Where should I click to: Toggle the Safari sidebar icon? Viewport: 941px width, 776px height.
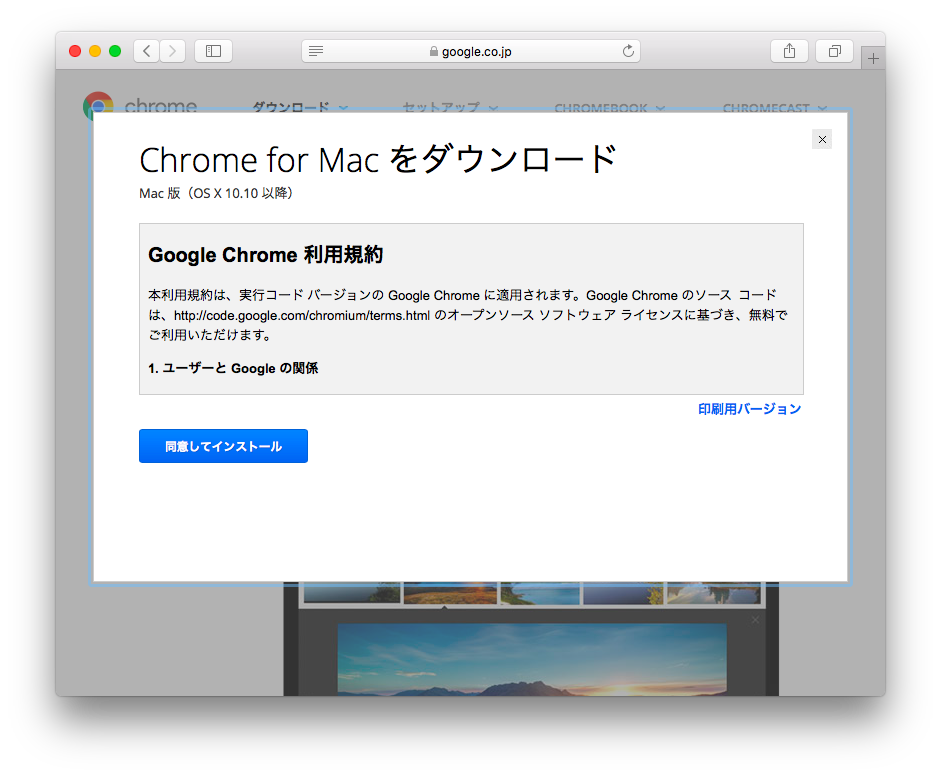tap(213, 50)
